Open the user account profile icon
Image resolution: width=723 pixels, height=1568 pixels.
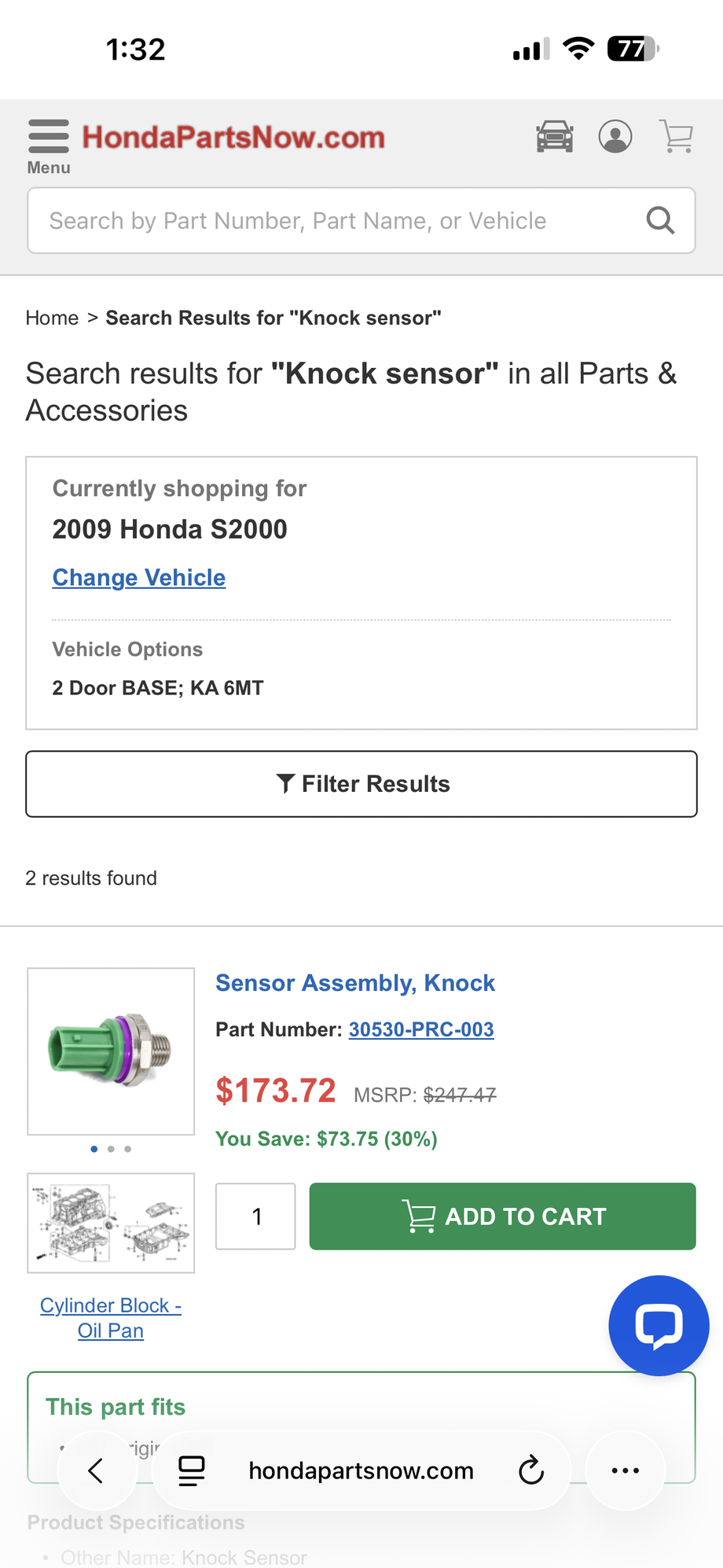tap(615, 137)
